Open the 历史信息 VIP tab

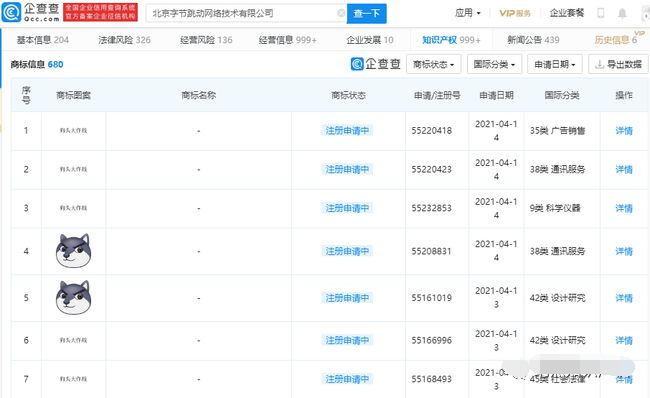coord(616,40)
